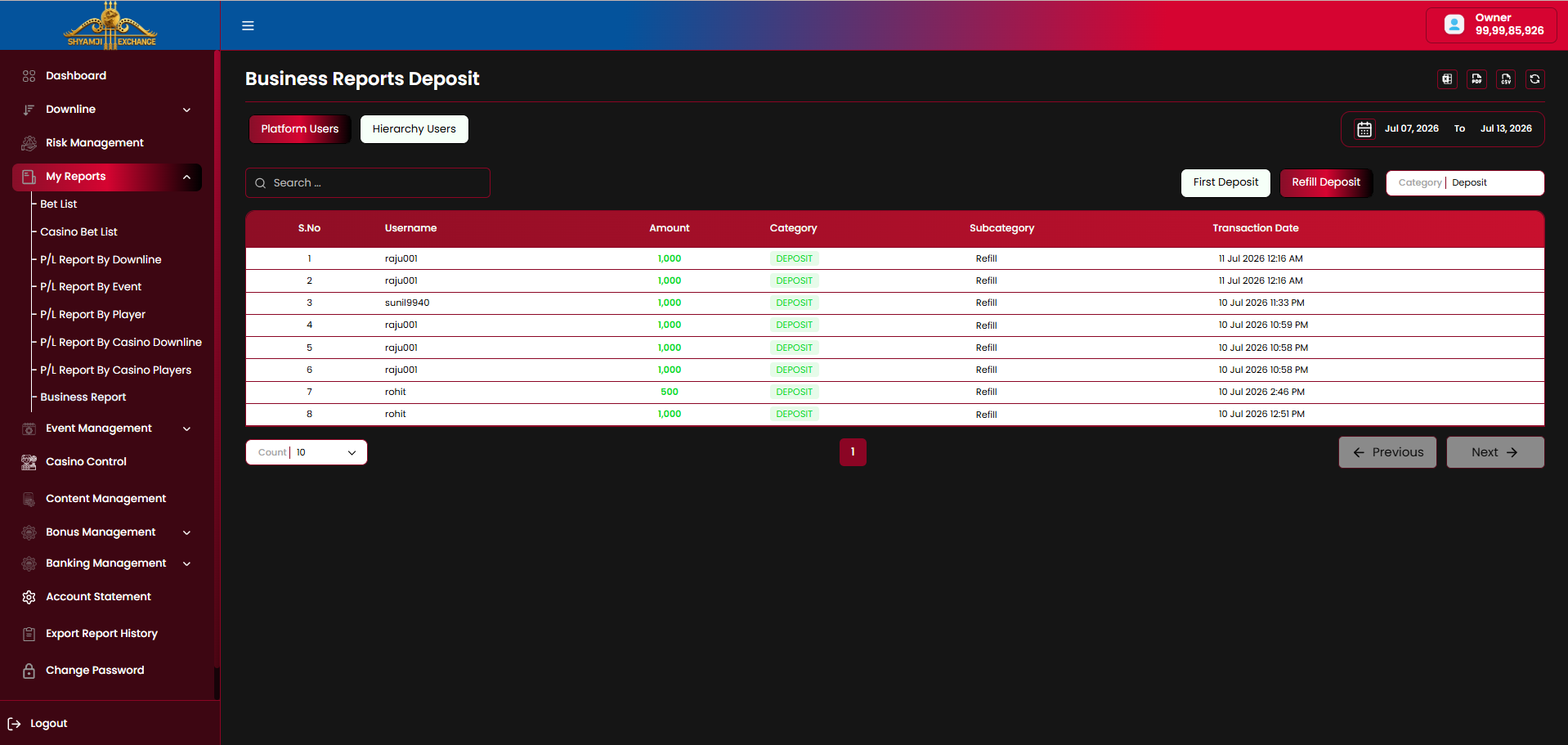This screenshot has width=1568, height=745.
Task: Select the First Deposit filter
Action: (x=1225, y=182)
